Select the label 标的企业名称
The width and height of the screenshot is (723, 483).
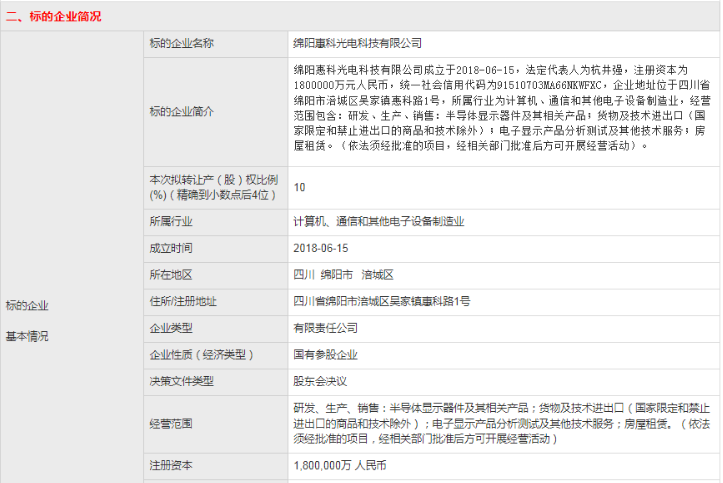coord(181,43)
